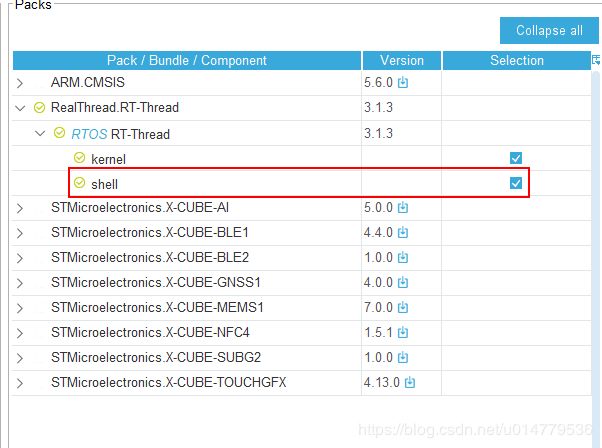
Task: Select the STMicroelectronics.X-CUBE-MEMS1 row text
Action: pyautogui.click(x=157, y=307)
